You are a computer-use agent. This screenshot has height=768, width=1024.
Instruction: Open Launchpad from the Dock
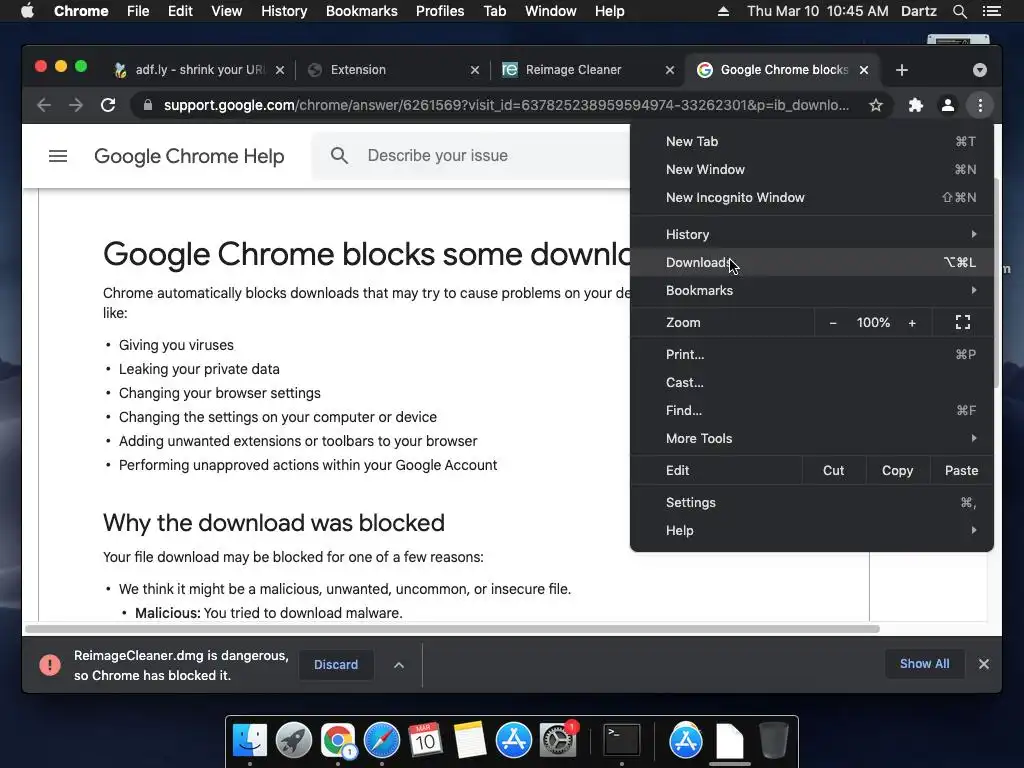[294, 741]
